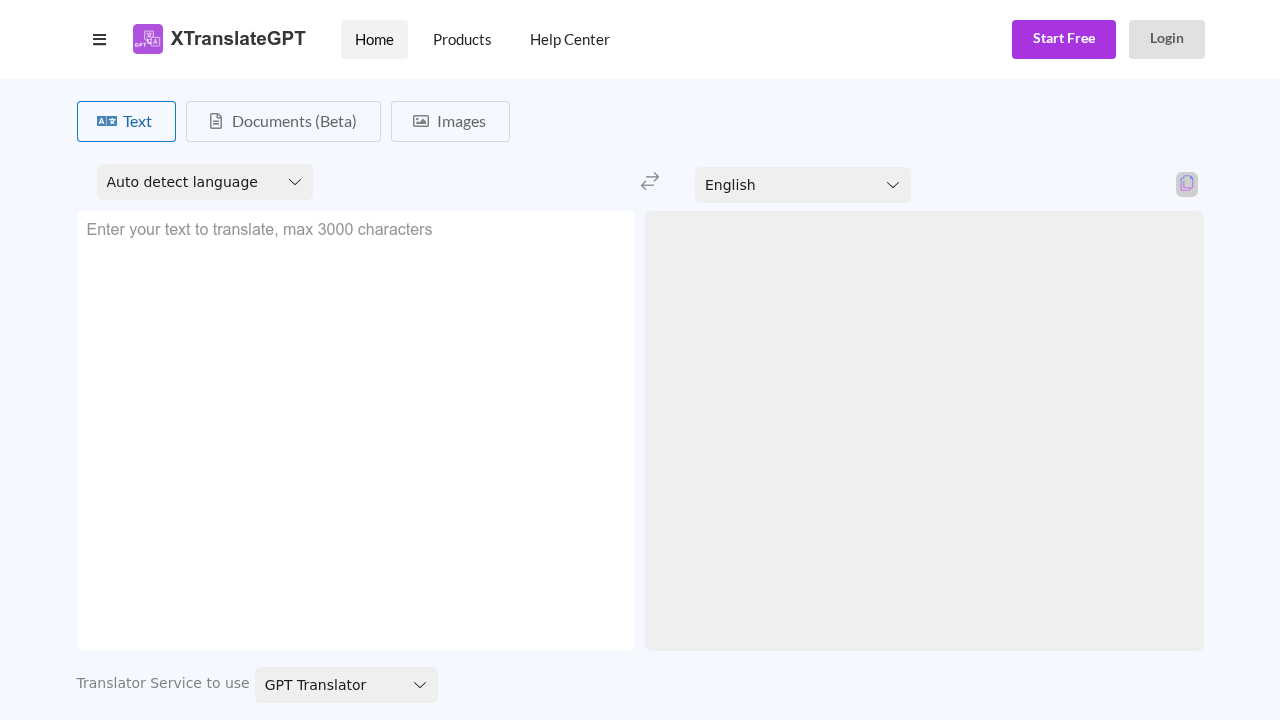This screenshot has height=720, width=1280.
Task: Swap the translation language direction
Action: point(650,181)
